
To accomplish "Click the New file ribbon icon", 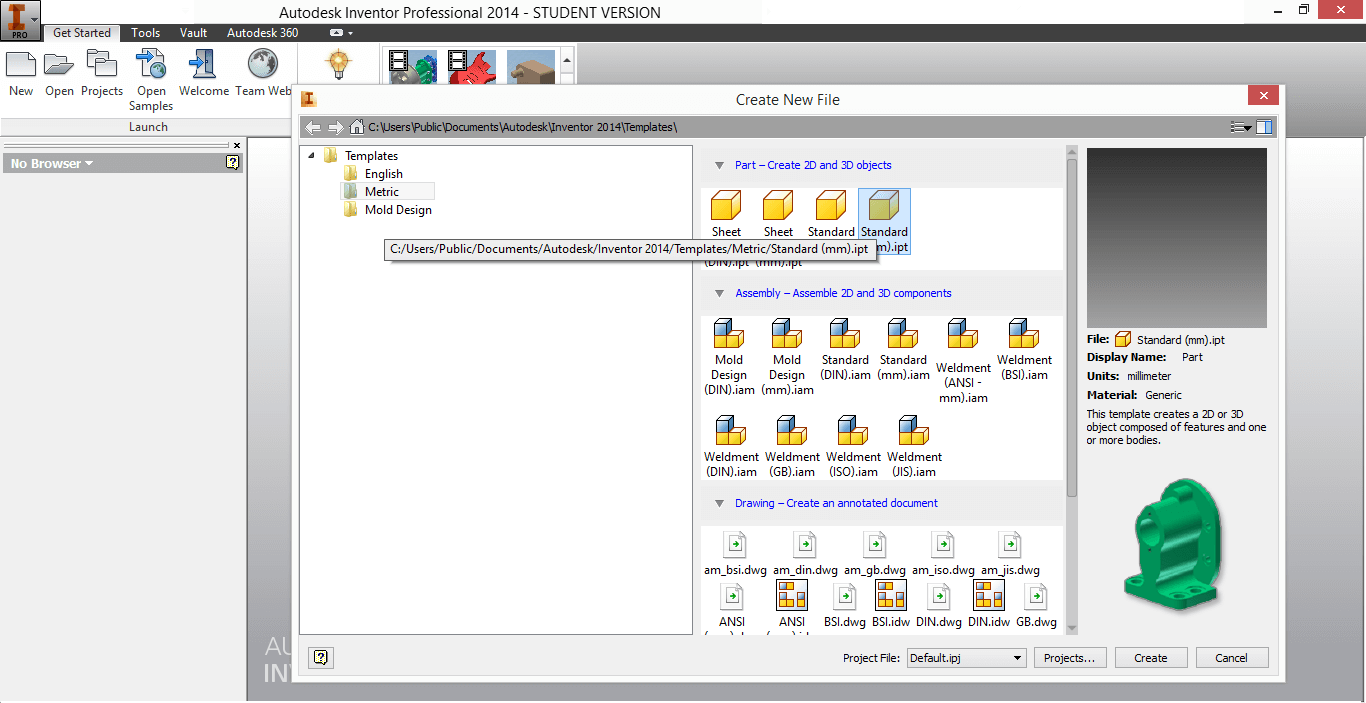I will tap(21, 74).
